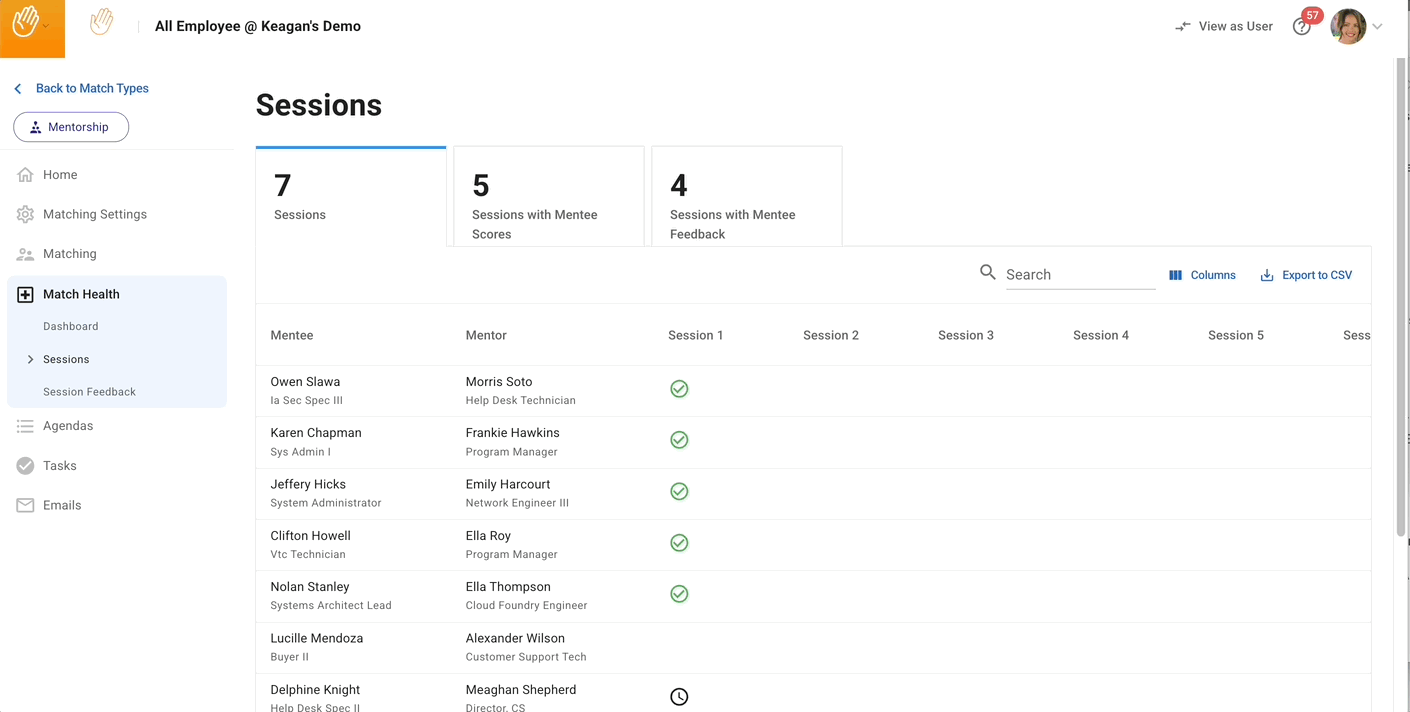Click Back to Match Types link
The image size is (1410, 712).
[91, 88]
